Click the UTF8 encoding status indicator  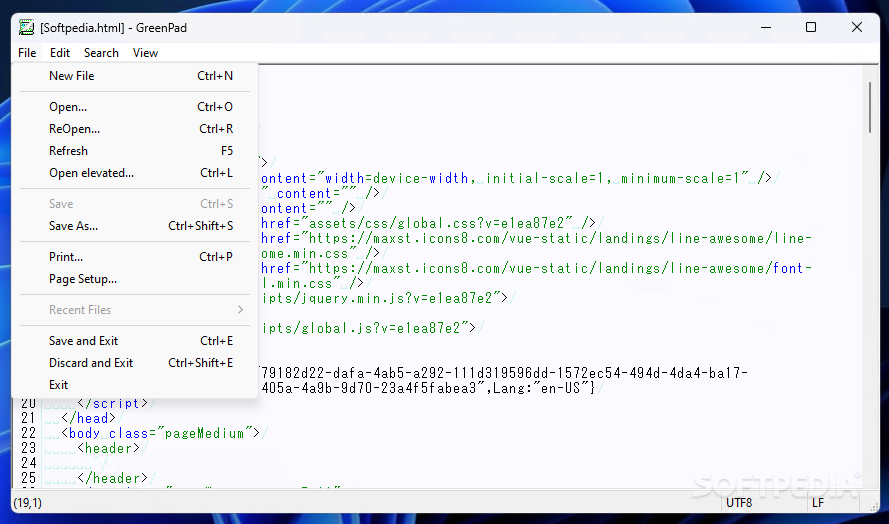(x=739, y=502)
